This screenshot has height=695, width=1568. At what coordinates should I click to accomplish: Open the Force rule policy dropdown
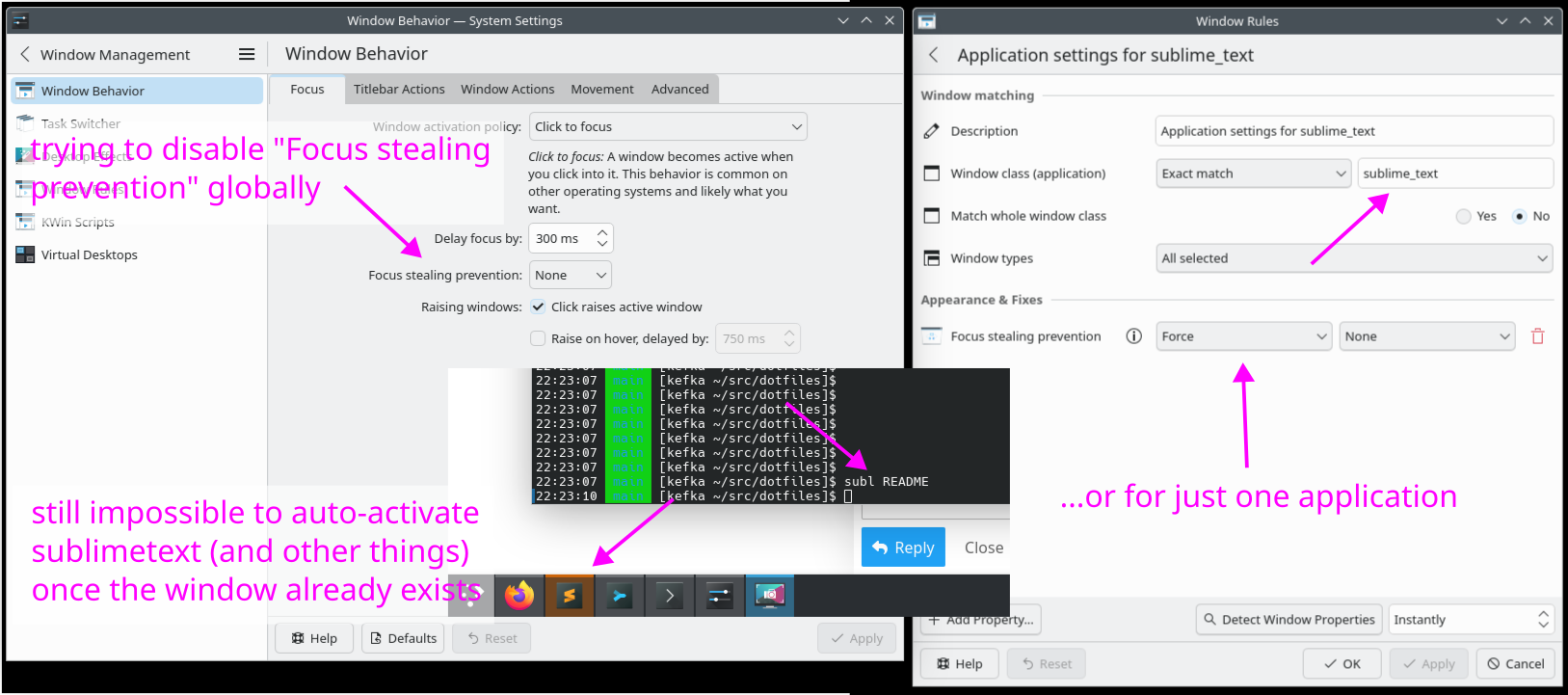pyautogui.click(x=1244, y=336)
